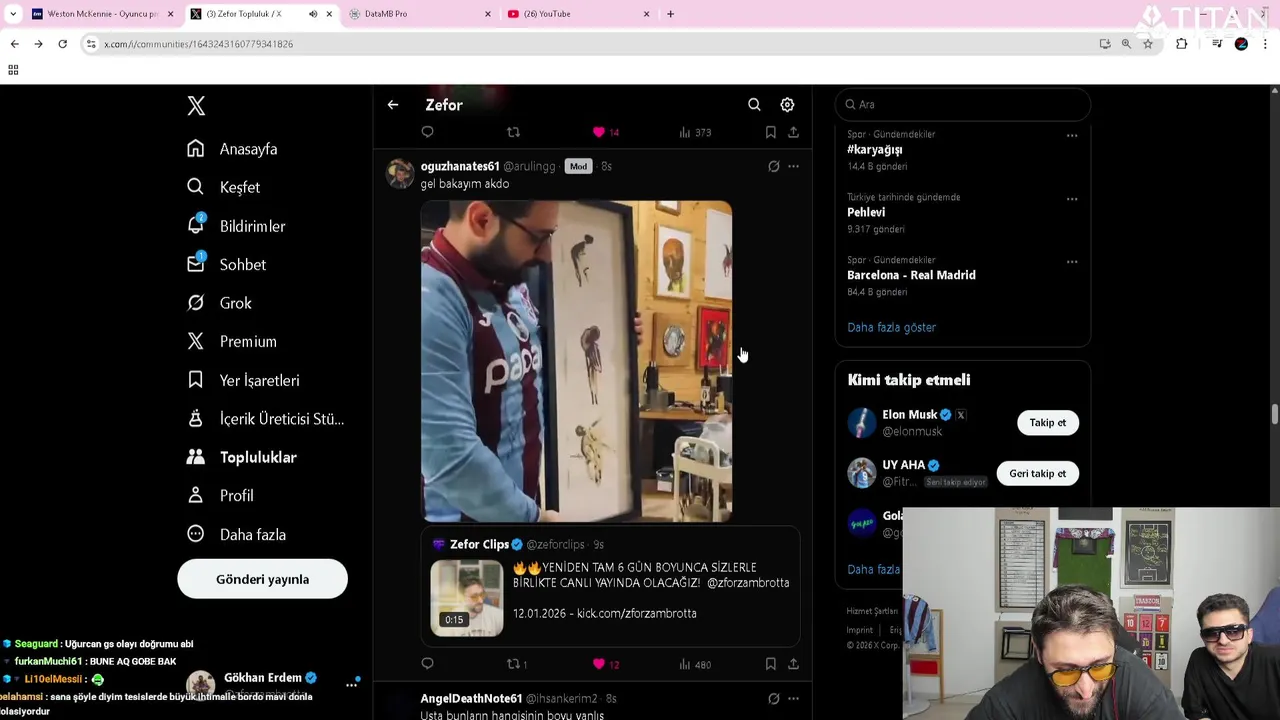The height and width of the screenshot is (720, 1280).
Task: Bookmark this page with star icon
Action: [1148, 44]
